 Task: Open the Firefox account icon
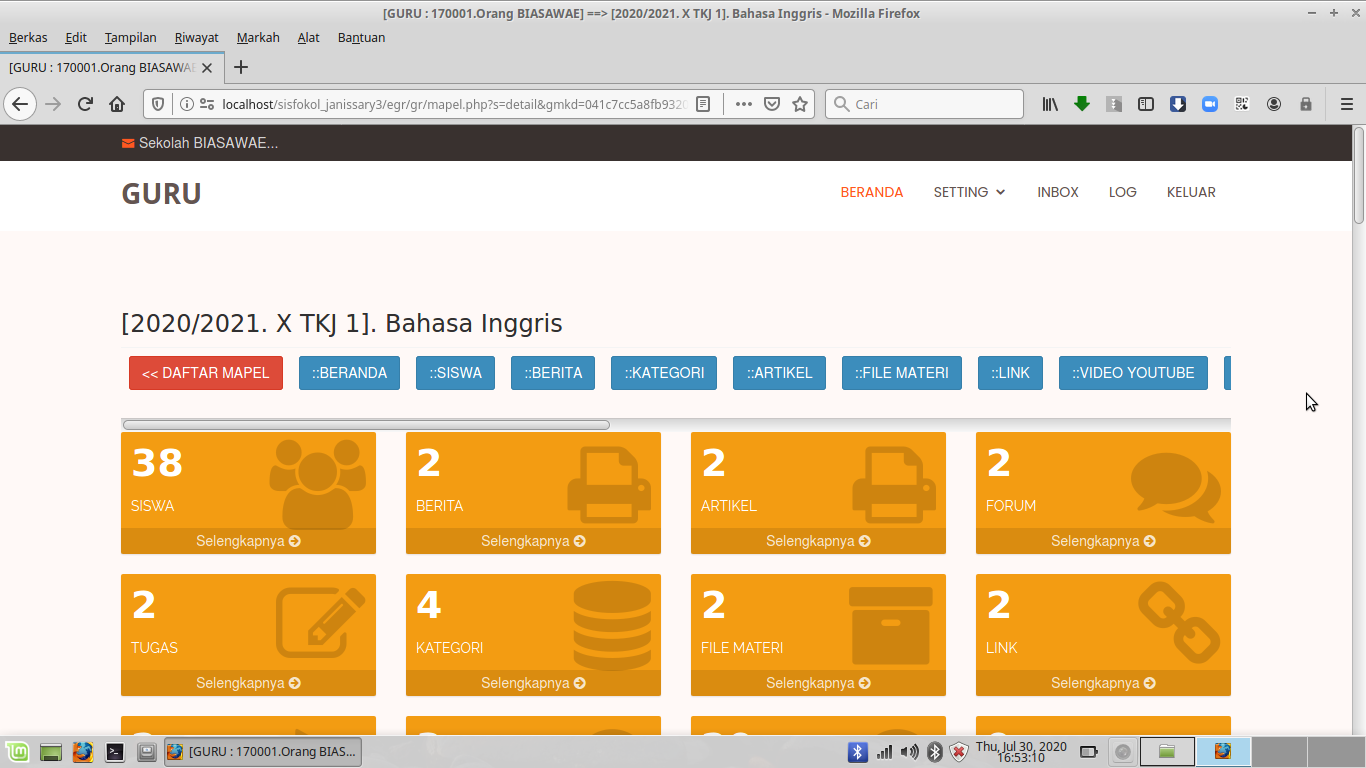click(1274, 104)
